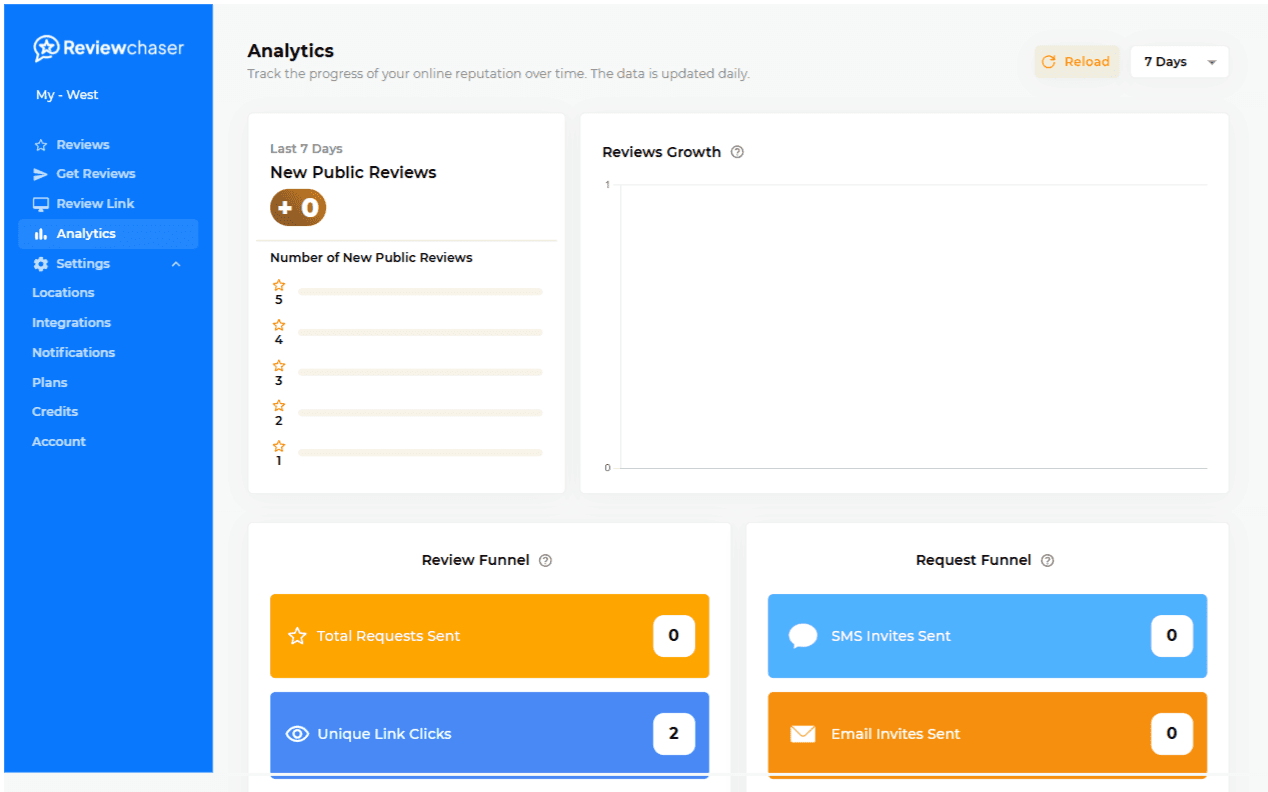The width and height of the screenshot is (1268, 792).
Task: Open the Reviews page
Action: point(83,145)
